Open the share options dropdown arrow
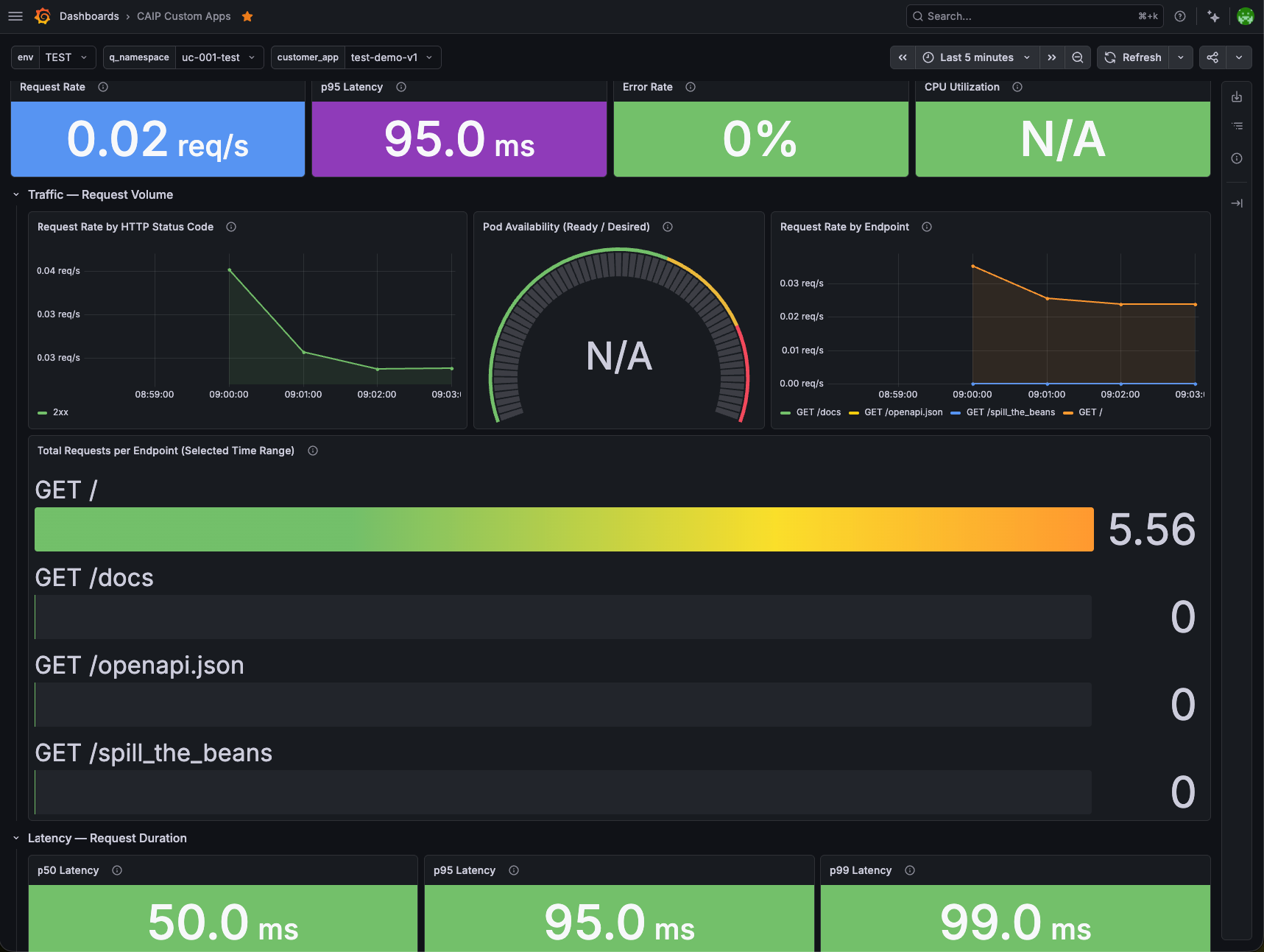 1239,57
